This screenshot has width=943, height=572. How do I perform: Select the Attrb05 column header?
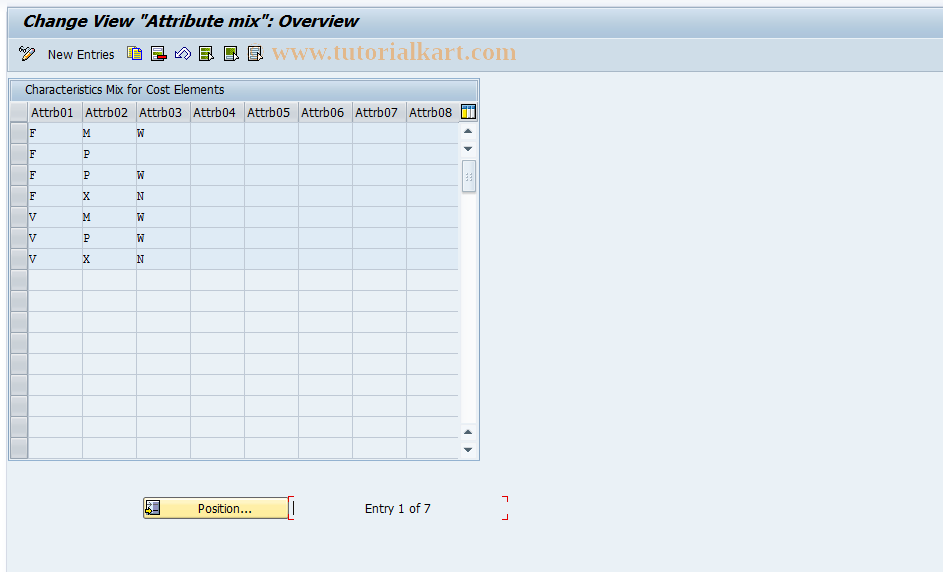(x=271, y=112)
